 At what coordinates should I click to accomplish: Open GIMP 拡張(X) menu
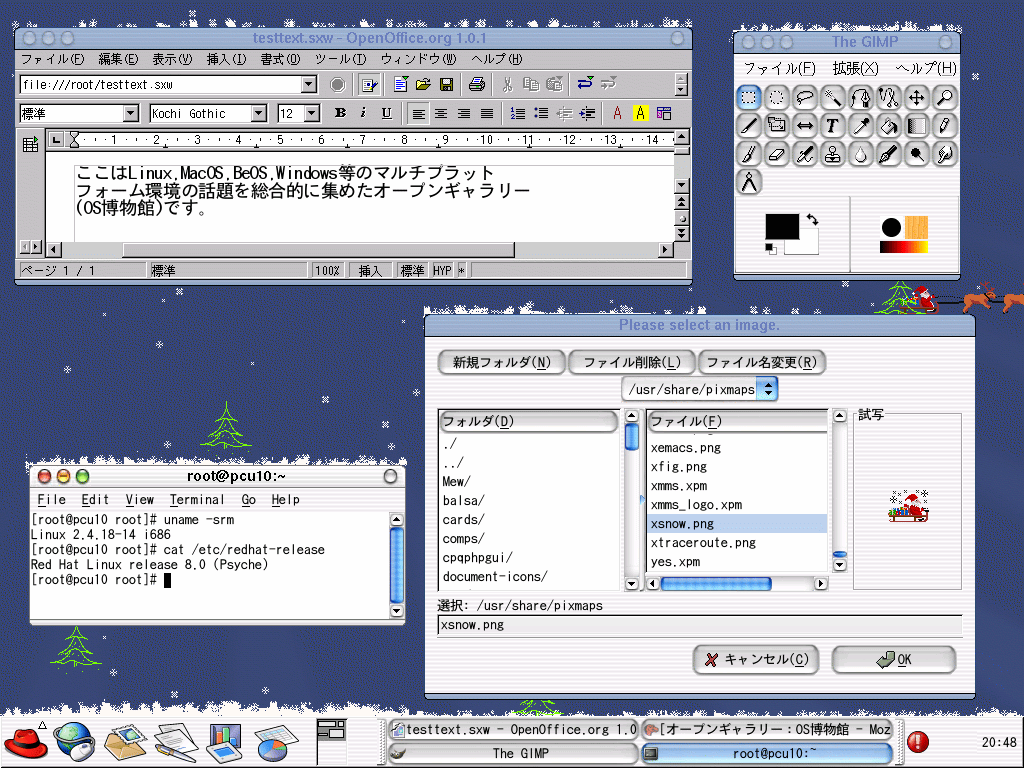[x=856, y=68]
